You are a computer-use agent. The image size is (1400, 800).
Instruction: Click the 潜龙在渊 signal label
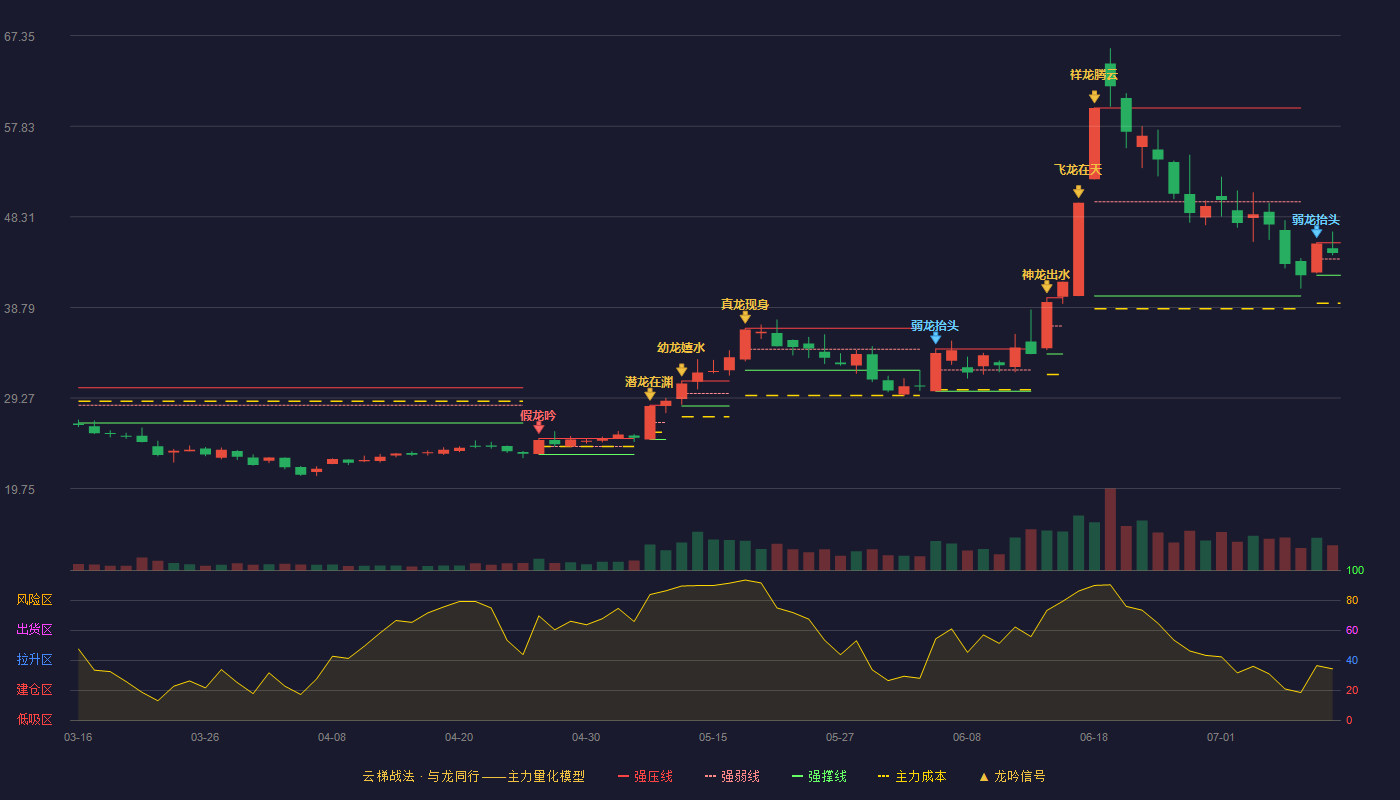coord(649,382)
